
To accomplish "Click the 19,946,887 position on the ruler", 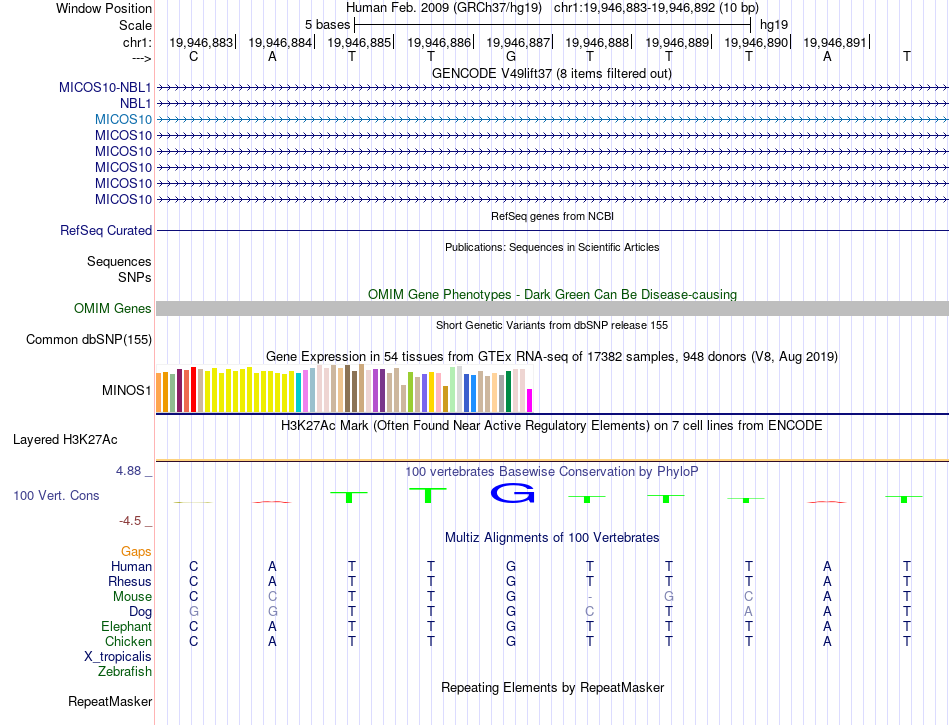I will click(x=518, y=42).
